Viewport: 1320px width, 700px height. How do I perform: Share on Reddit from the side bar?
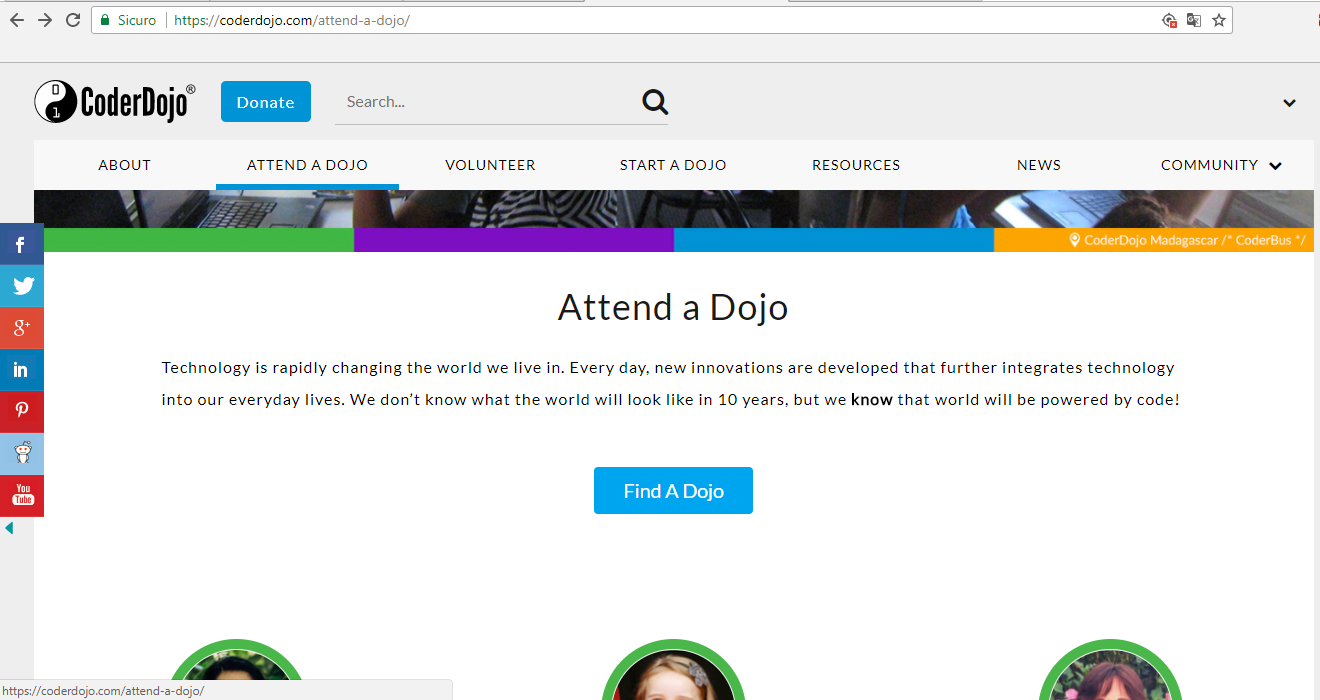21,454
